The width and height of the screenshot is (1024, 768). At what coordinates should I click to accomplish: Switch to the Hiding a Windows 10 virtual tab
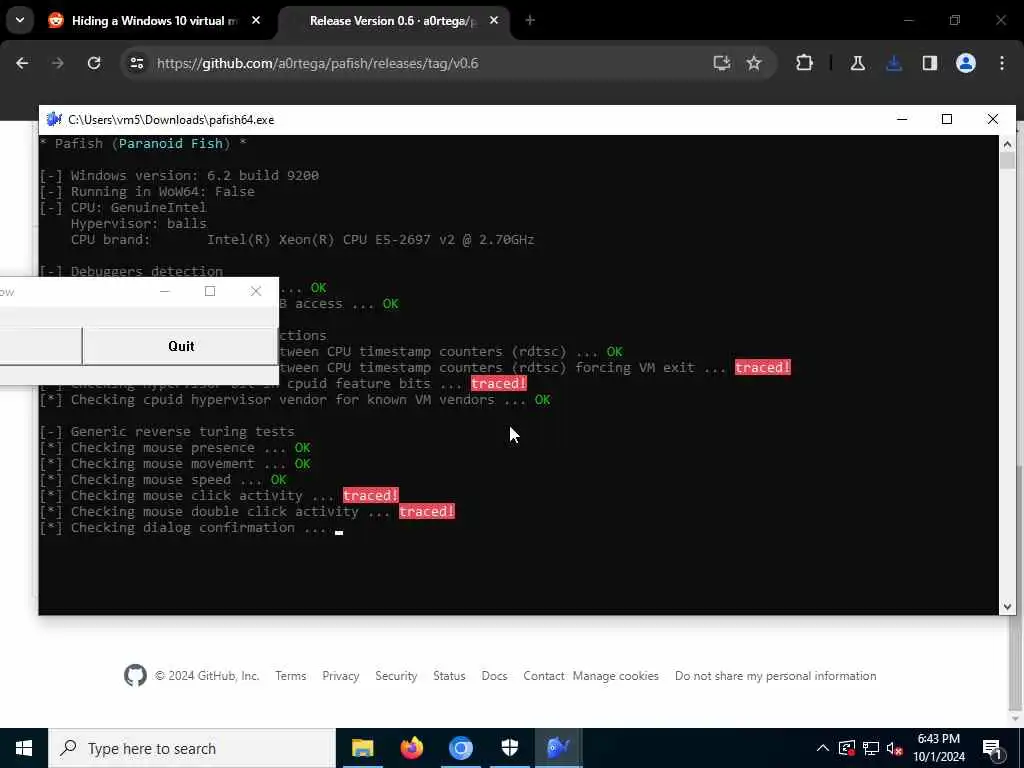[154, 21]
